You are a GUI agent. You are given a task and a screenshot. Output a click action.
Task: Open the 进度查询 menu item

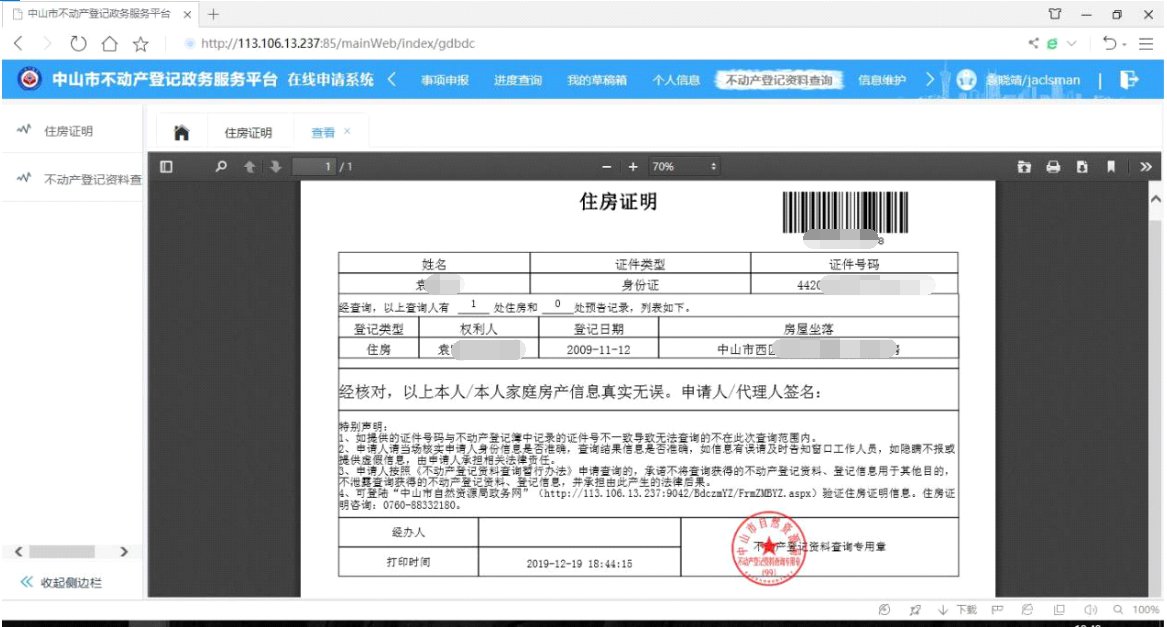(517, 80)
